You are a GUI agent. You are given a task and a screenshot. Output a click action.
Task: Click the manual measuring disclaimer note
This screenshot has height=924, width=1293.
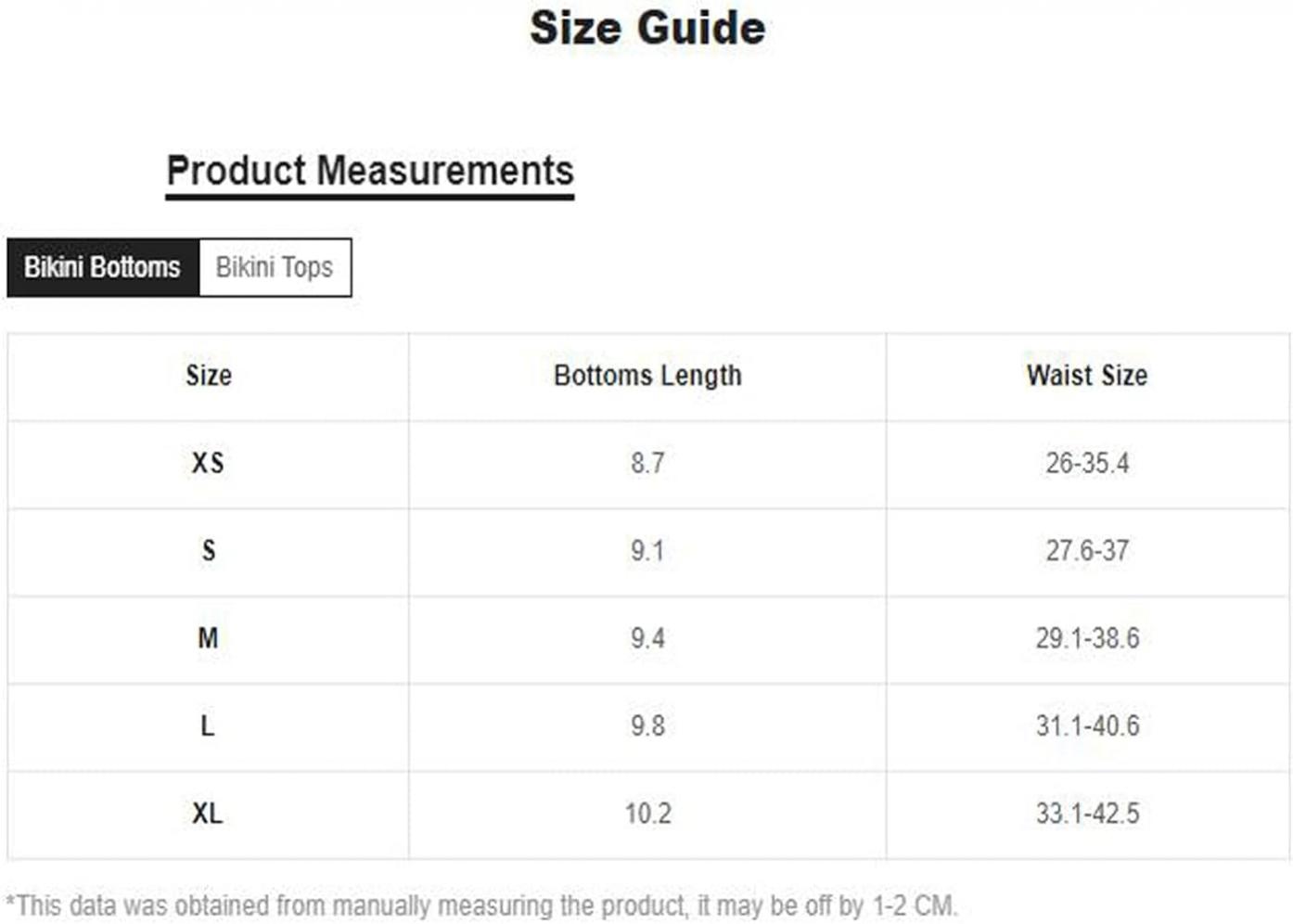[482, 905]
